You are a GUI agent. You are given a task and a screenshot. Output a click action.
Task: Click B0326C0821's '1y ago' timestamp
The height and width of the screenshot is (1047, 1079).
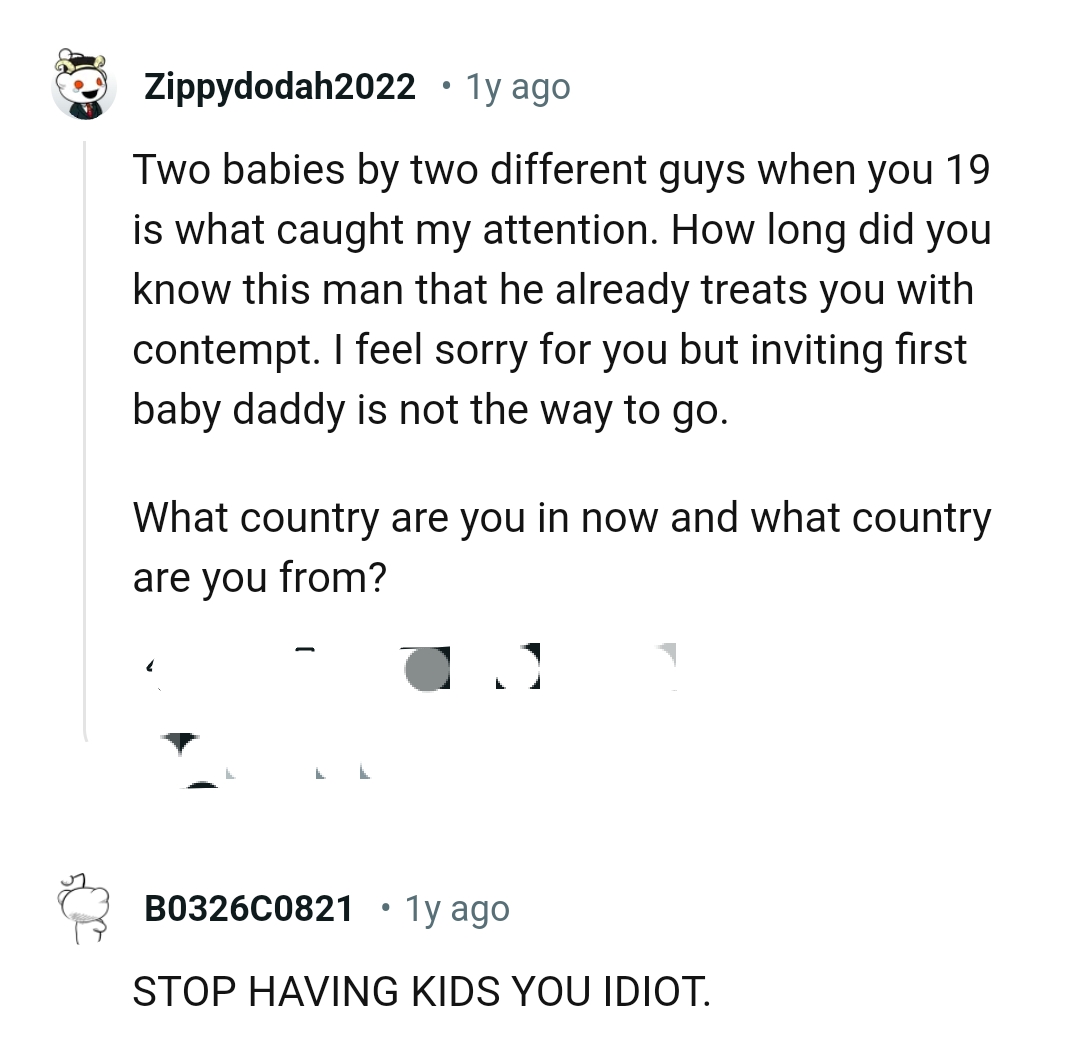456,908
